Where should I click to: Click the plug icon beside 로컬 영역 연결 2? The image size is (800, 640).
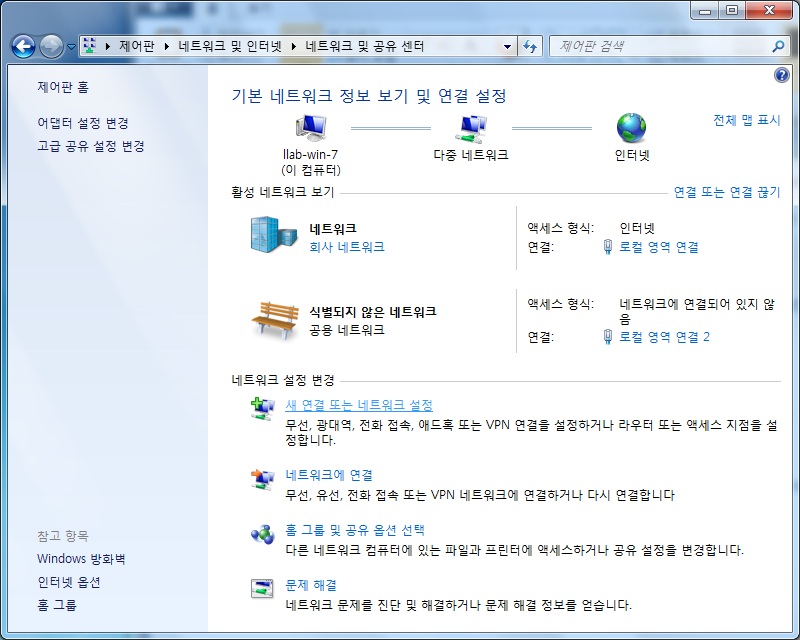(608, 337)
